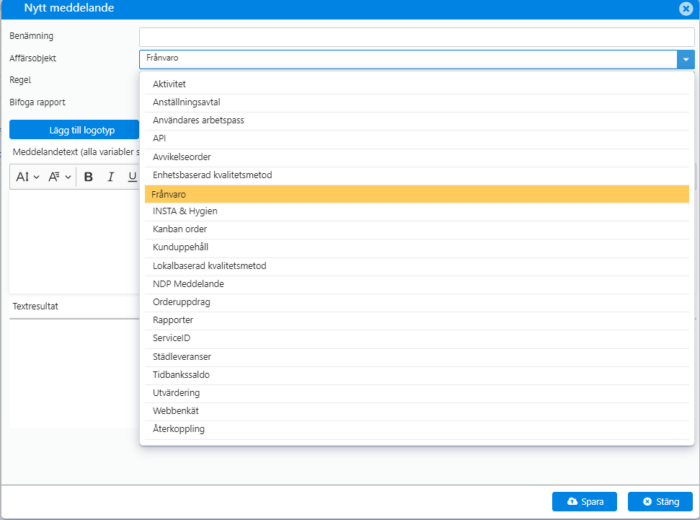Pick Kunduppehåll from the list

tap(417, 248)
